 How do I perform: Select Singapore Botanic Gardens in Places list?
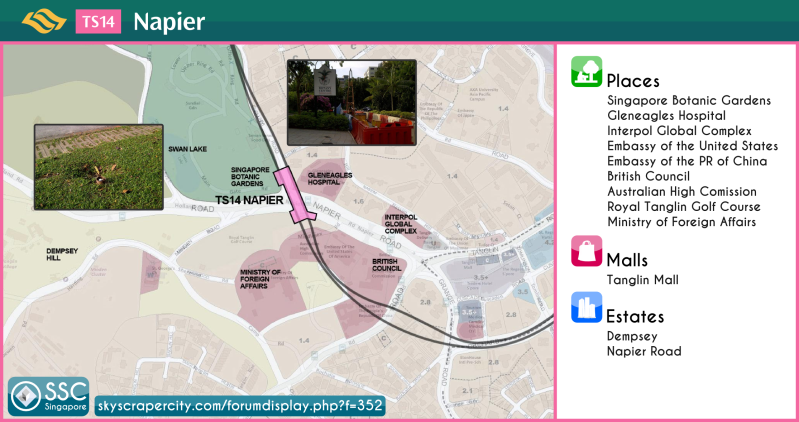689,101
